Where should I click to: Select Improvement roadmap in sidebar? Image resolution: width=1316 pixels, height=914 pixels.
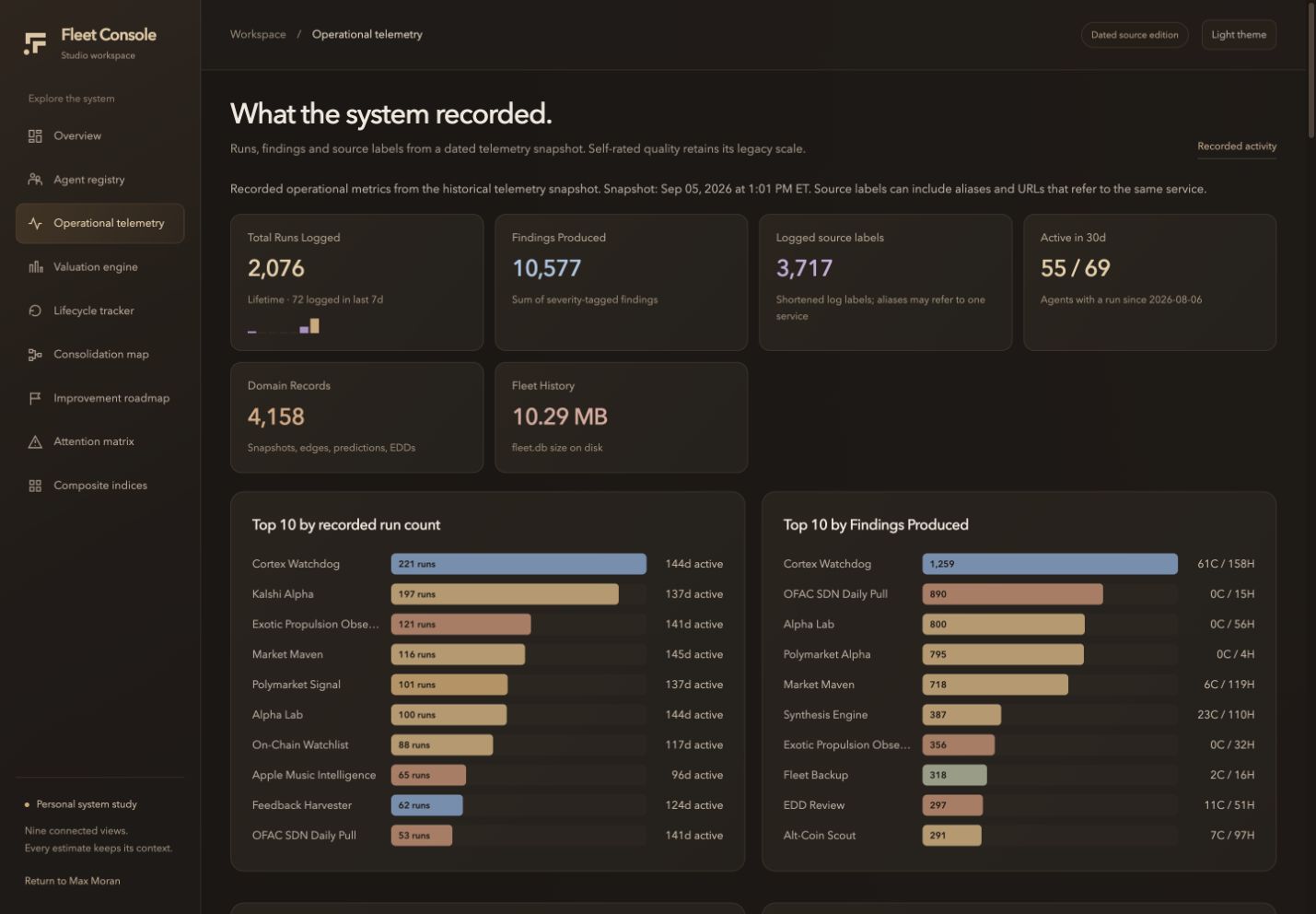tap(99, 398)
